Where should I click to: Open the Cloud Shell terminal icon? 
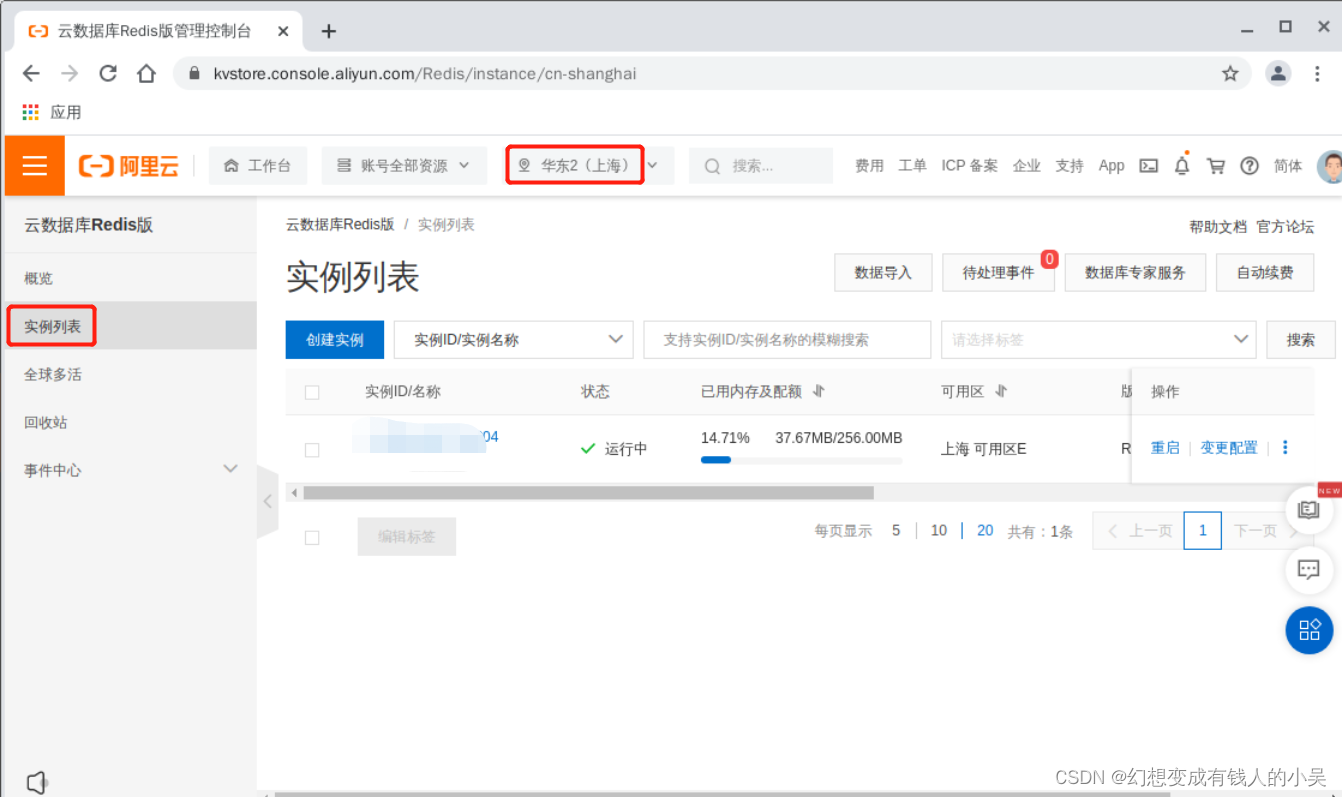click(1149, 166)
